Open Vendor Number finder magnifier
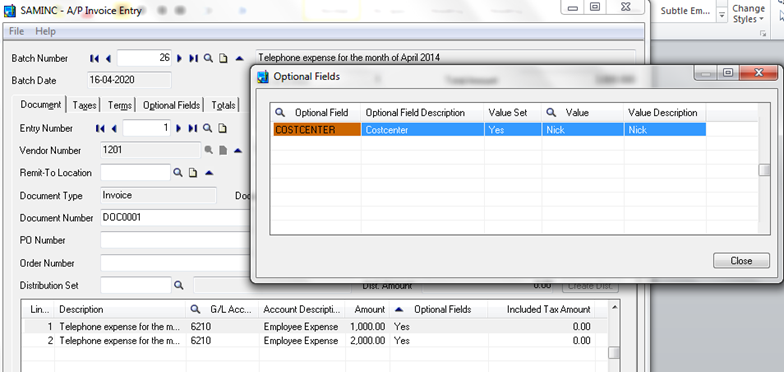This screenshot has width=784, height=372. coord(208,150)
